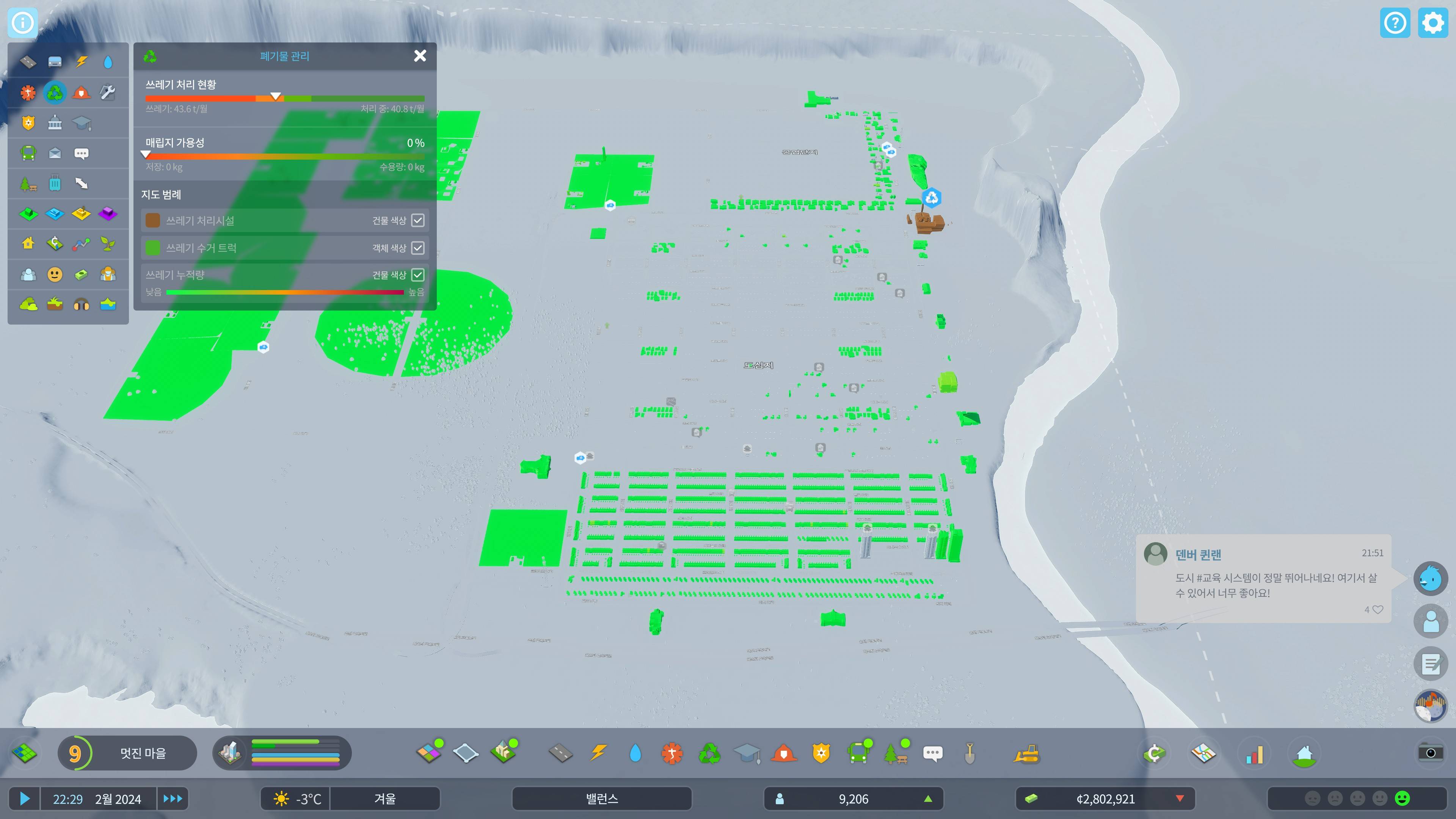This screenshot has height=819, width=1456.
Task: Expand the money balance red arrow
Action: pos(1180,799)
